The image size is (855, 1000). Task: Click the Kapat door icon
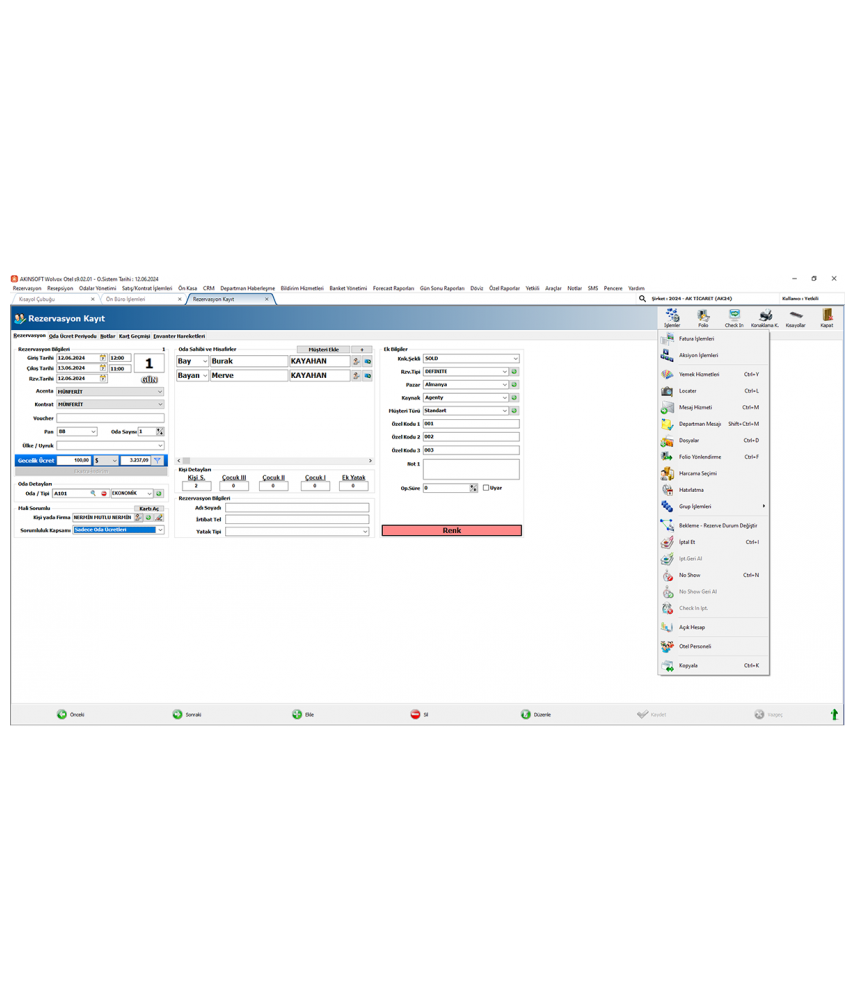click(826, 317)
